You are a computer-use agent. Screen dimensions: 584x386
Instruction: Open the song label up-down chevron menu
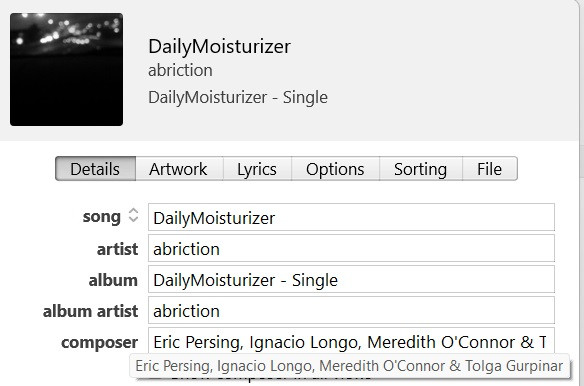(x=133, y=215)
